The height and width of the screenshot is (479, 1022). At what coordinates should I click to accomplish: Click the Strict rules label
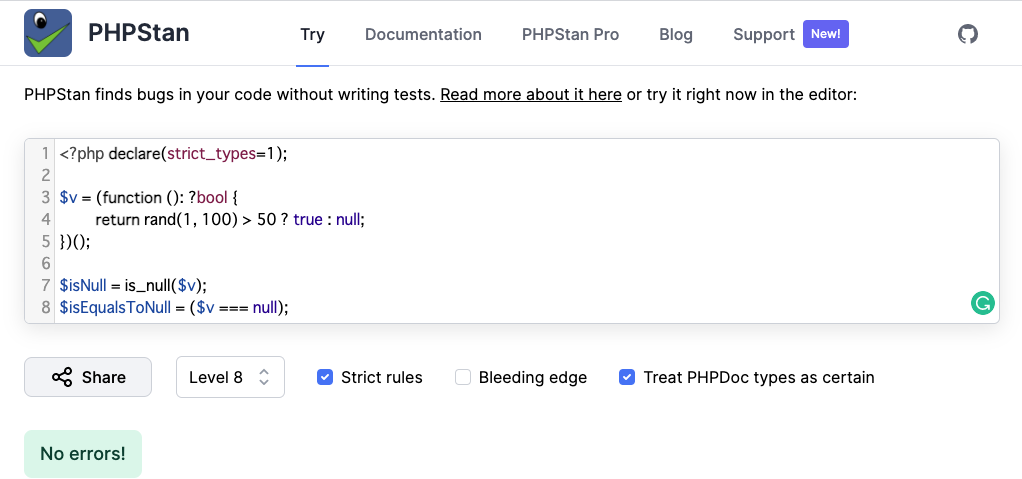click(382, 377)
